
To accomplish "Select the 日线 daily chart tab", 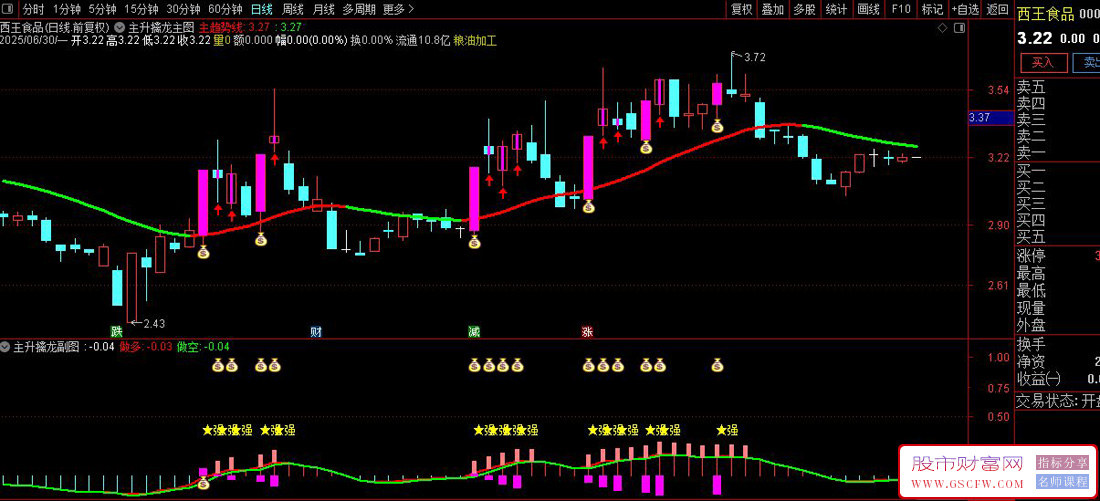I will 262,10.
